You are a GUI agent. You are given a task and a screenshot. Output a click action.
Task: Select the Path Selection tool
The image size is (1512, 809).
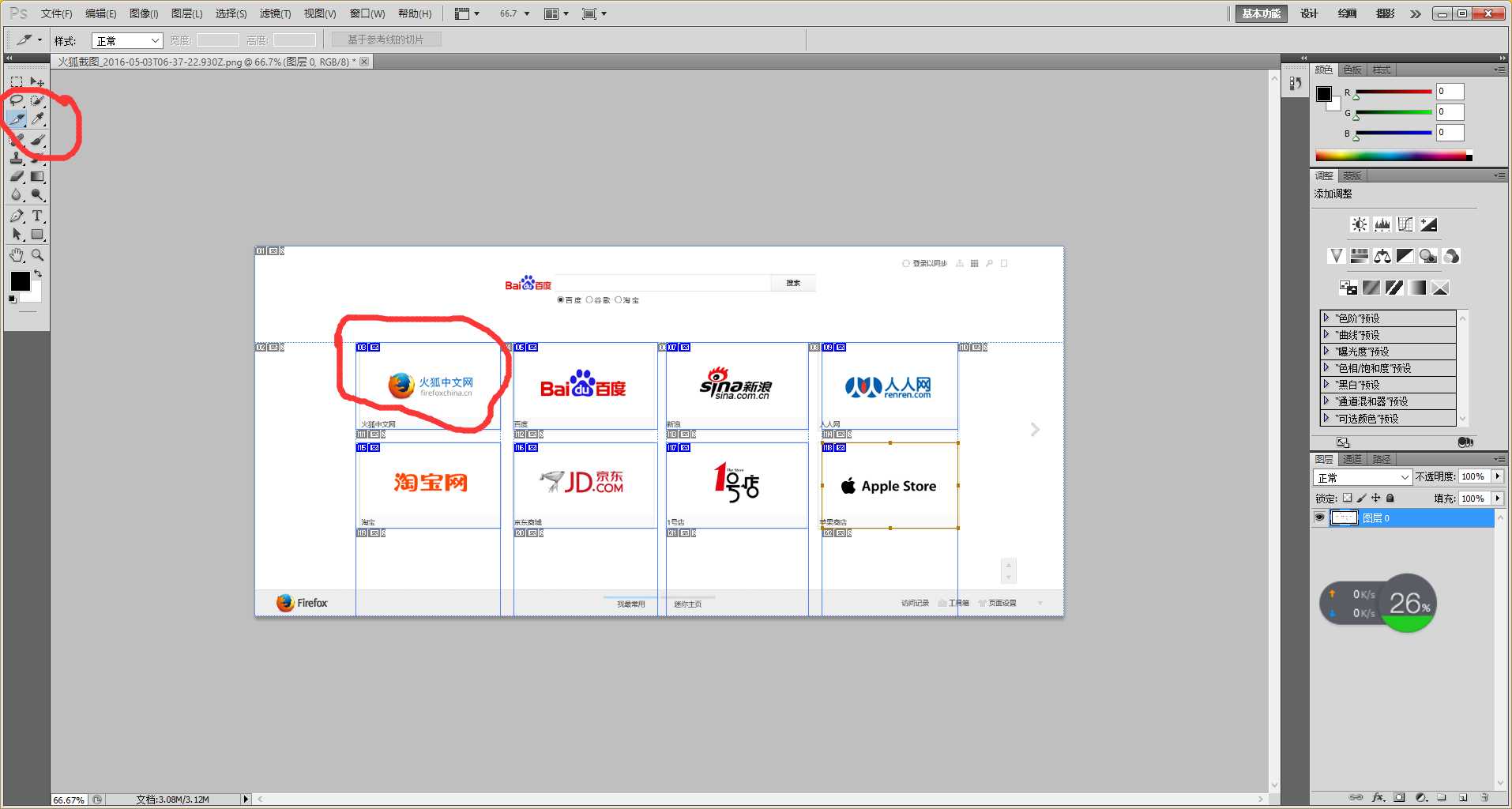coord(17,235)
